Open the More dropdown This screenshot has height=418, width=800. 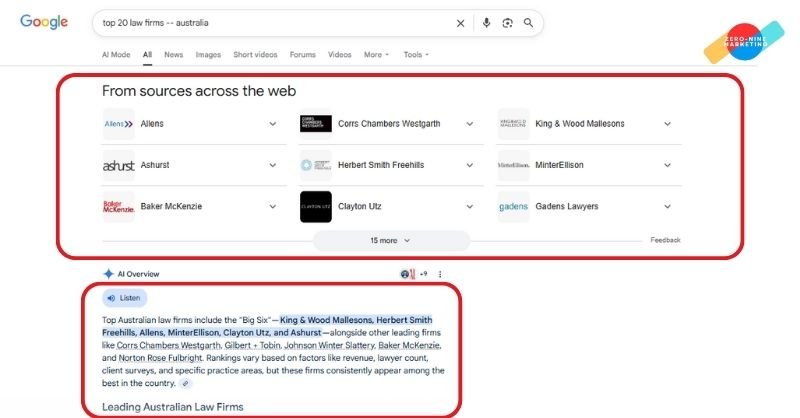click(377, 55)
